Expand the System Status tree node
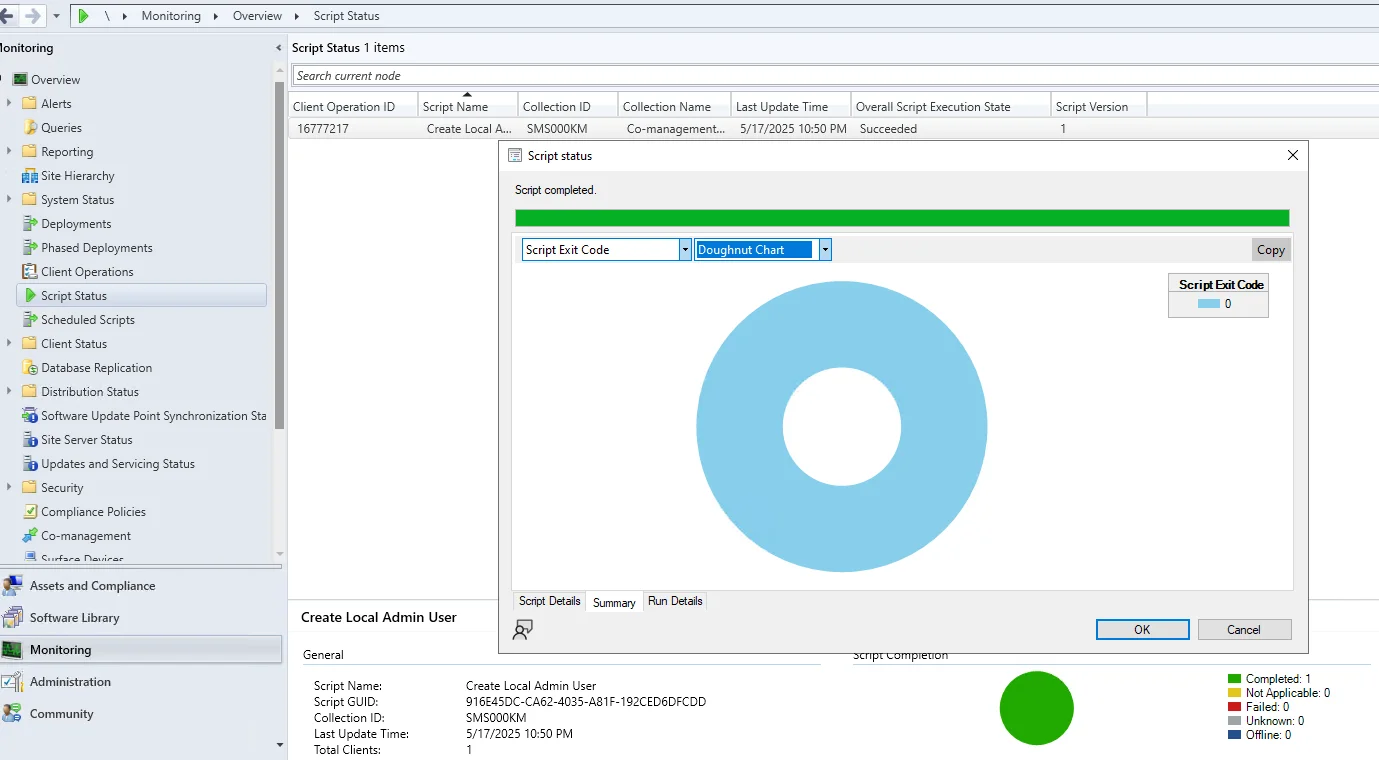1379x760 pixels. 9,199
